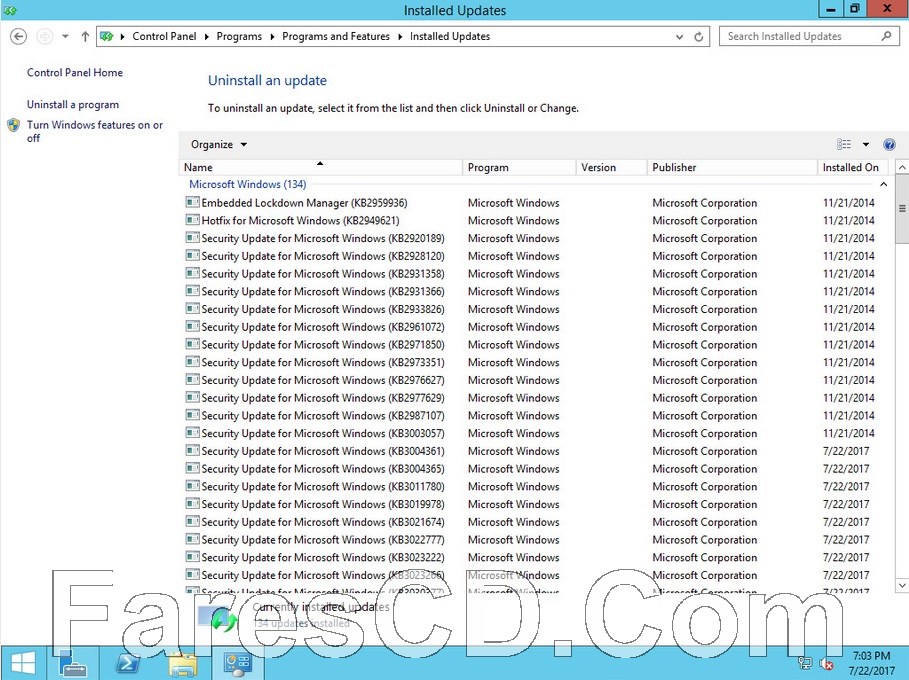Sort by the Version column header
Screen dimensions: 909x680
click(x=611, y=167)
